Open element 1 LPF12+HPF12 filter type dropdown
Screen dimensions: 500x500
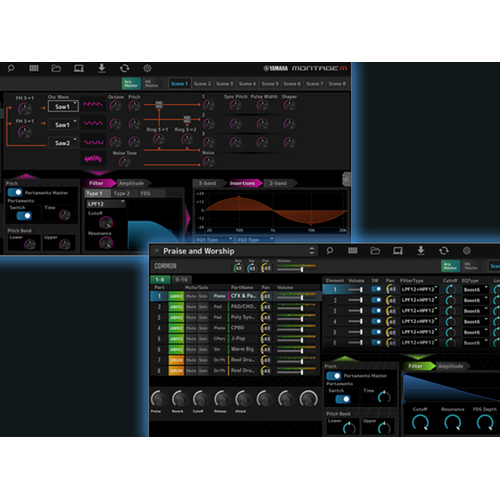[x=419, y=289]
